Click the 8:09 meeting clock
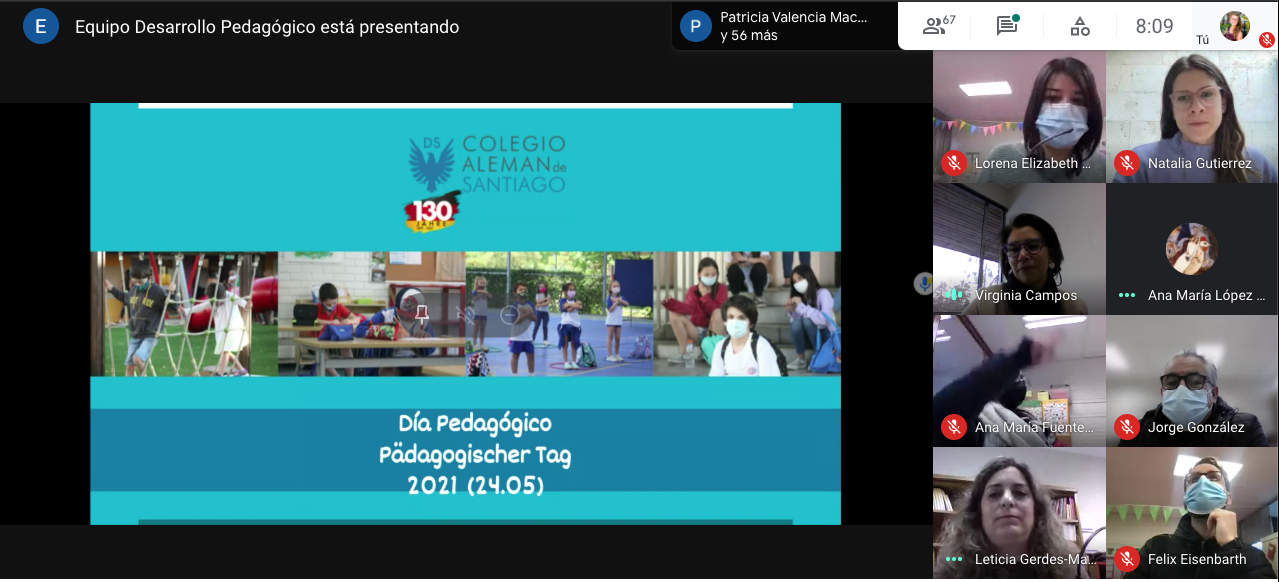This screenshot has width=1279, height=582. (x=1154, y=27)
